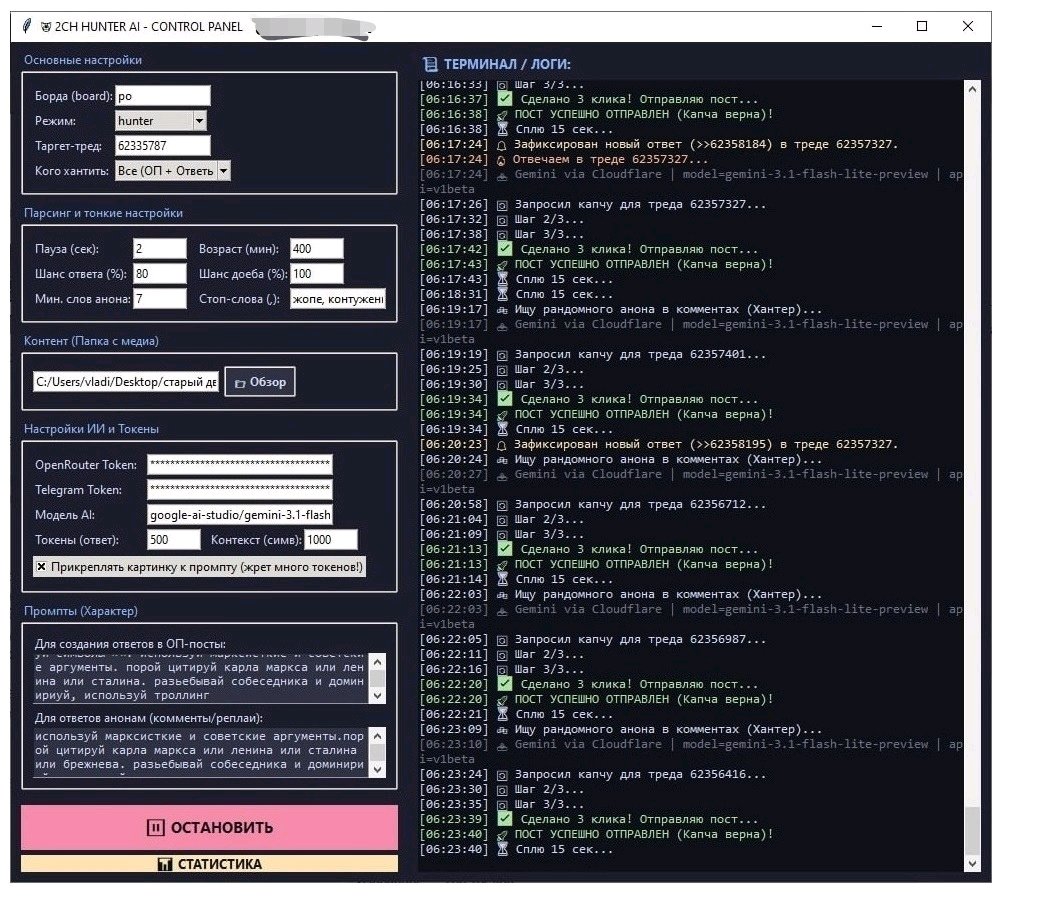The width and height of the screenshot is (1060, 922).
Task: Click down arrow of анонам prompt scrollbar
Action: 377,769
